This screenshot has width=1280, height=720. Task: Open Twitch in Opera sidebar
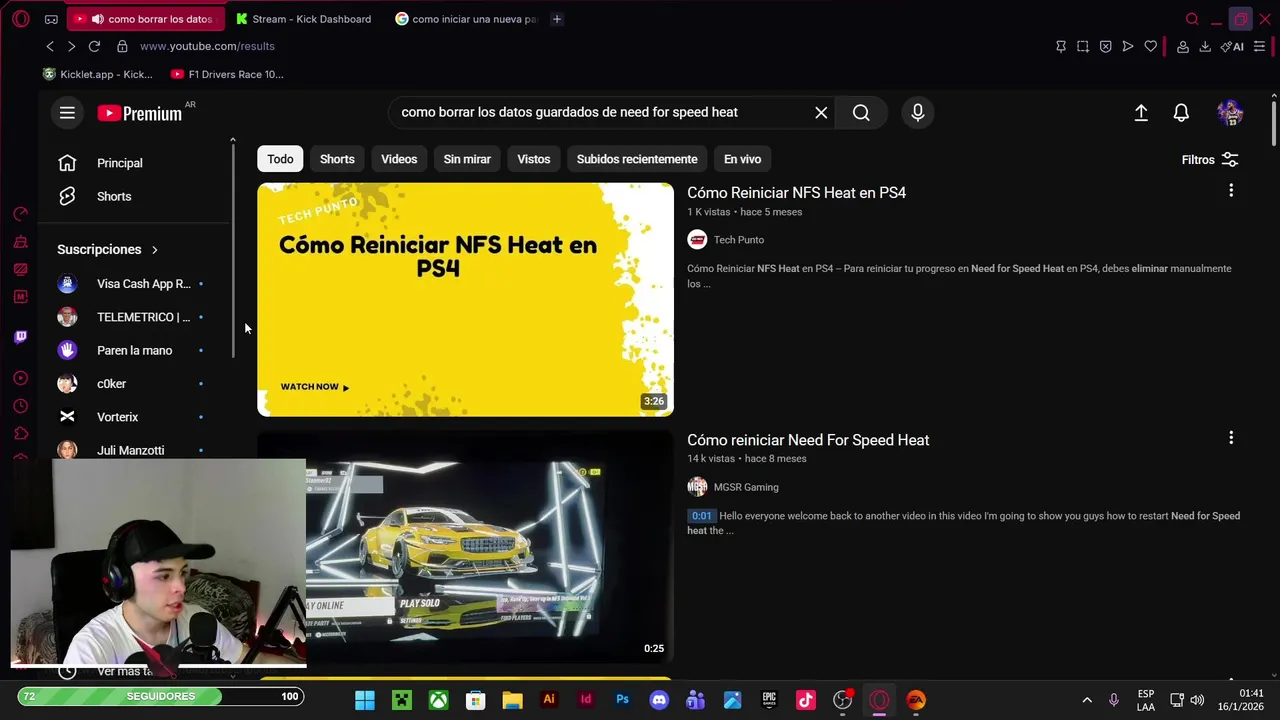click(20, 337)
